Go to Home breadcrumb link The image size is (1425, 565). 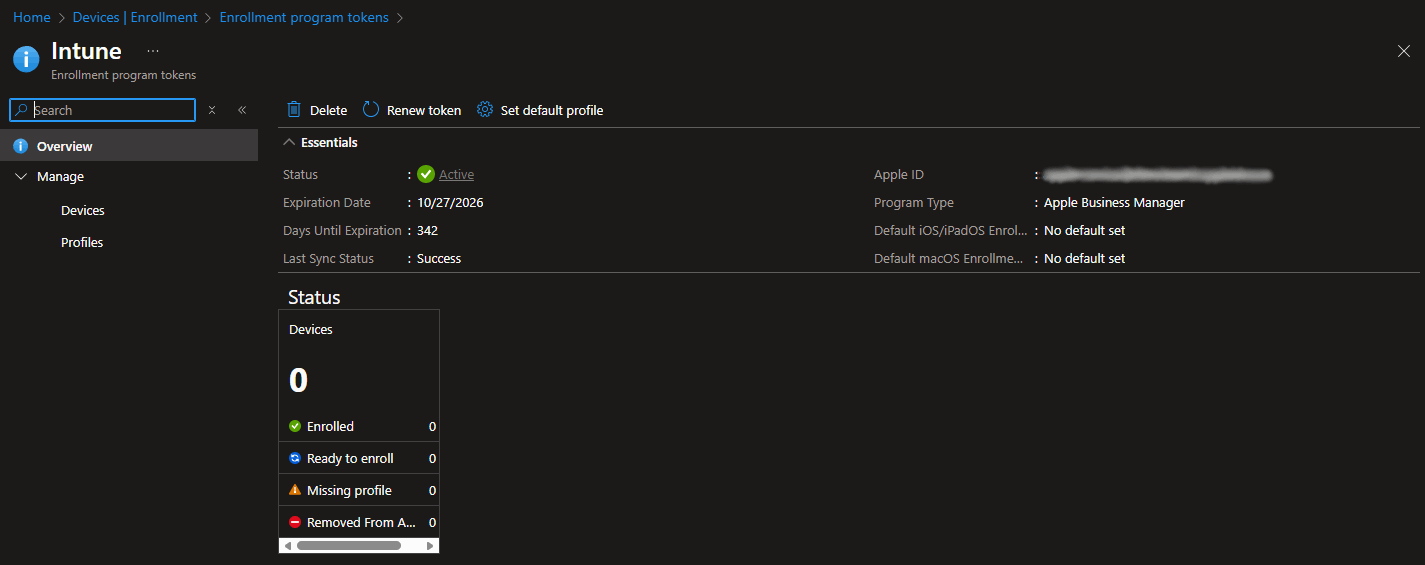[31, 18]
